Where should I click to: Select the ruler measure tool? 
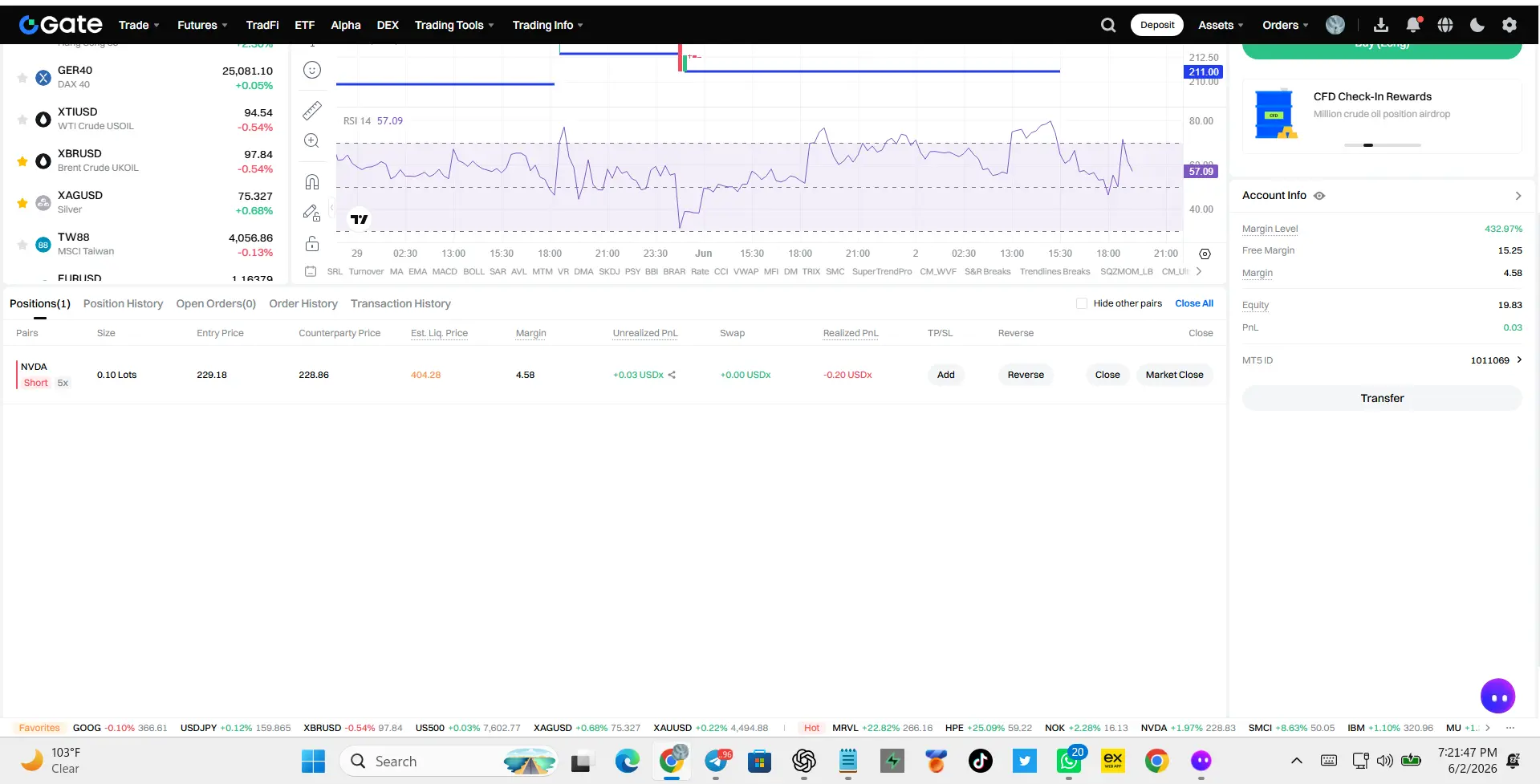[312, 110]
